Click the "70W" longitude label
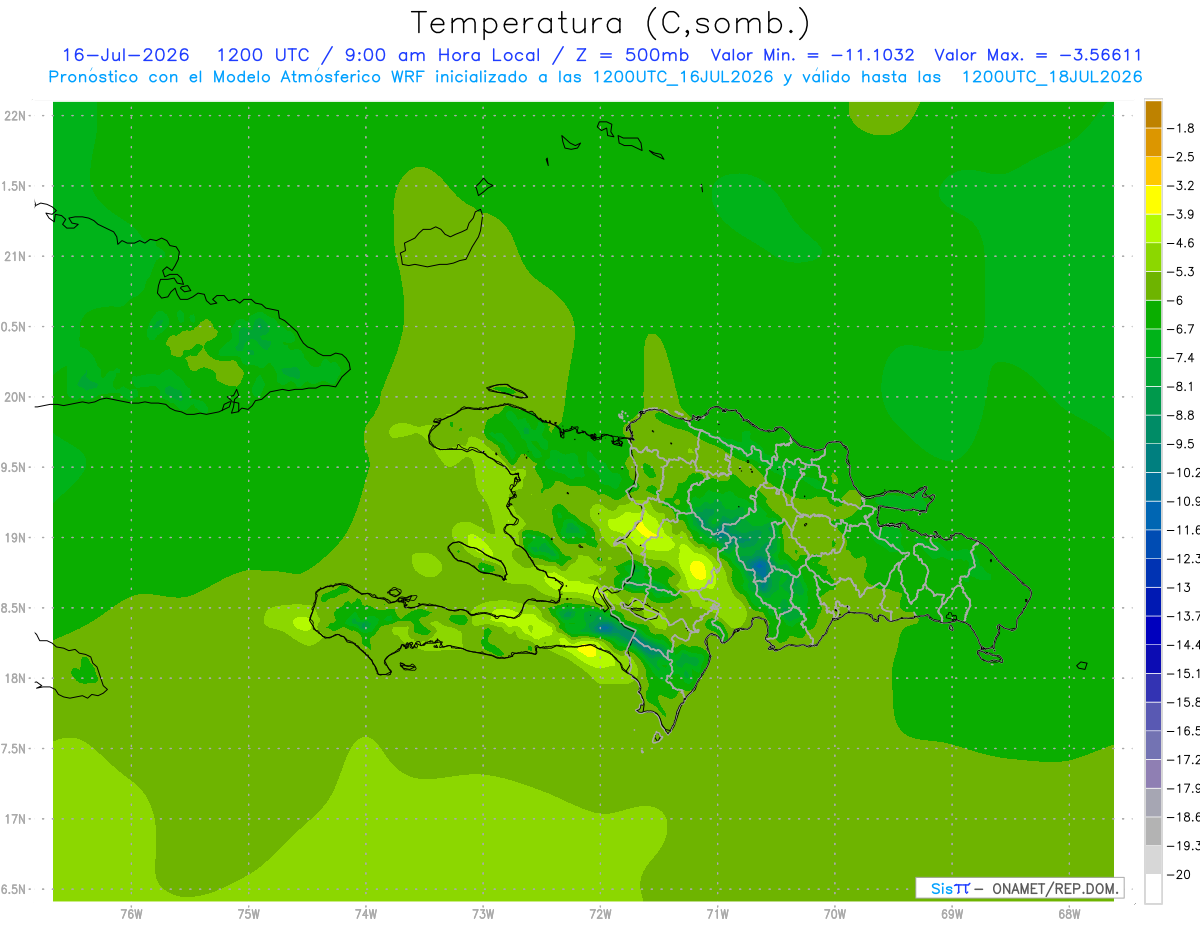 [x=834, y=913]
